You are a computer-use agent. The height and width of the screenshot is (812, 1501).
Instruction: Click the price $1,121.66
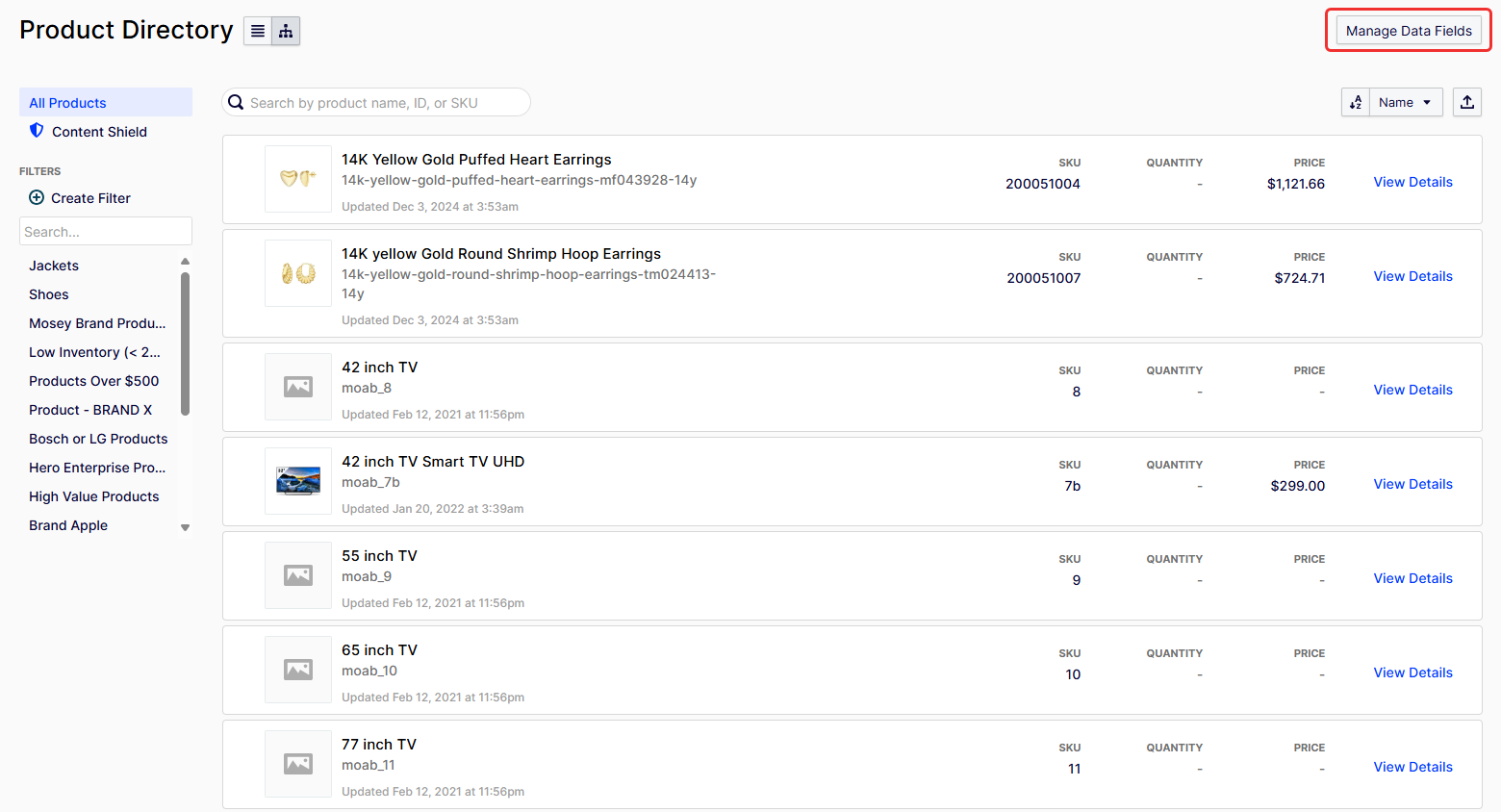coord(1296,184)
